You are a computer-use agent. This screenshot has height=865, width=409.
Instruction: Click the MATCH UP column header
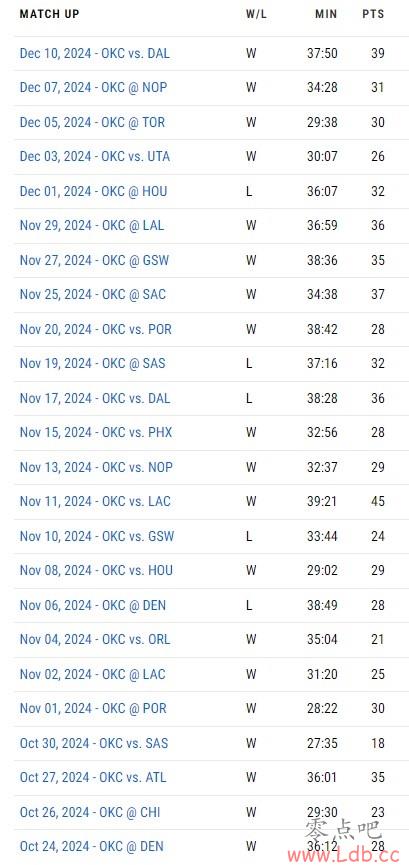tap(49, 14)
